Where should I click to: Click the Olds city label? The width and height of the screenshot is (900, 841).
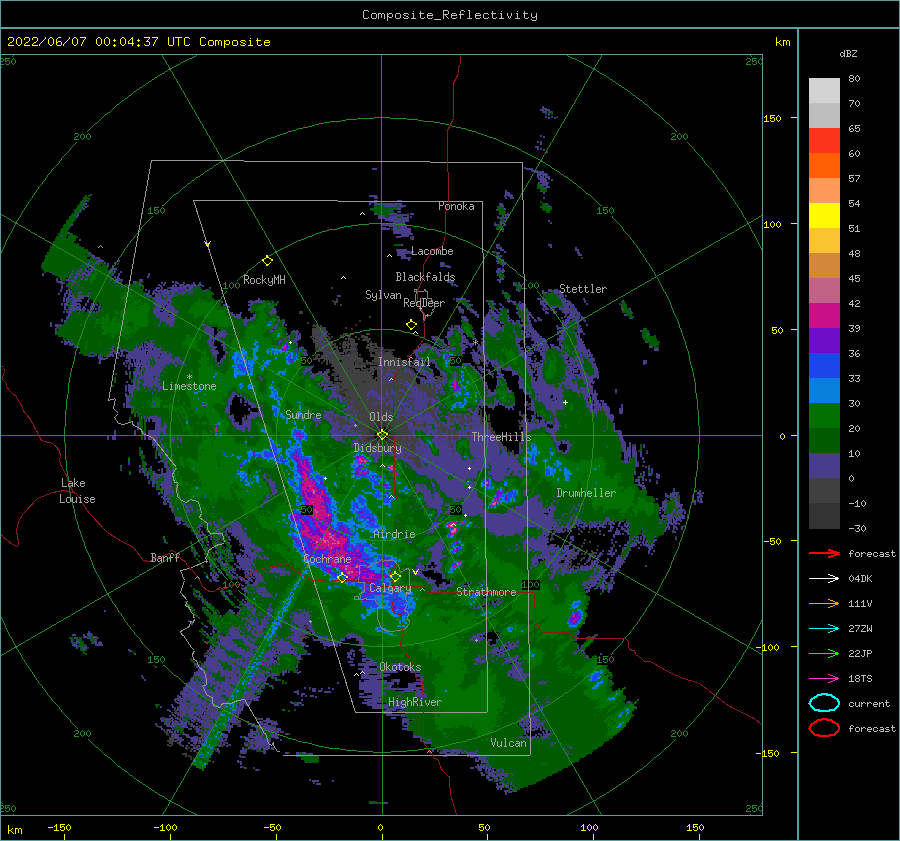point(381,417)
